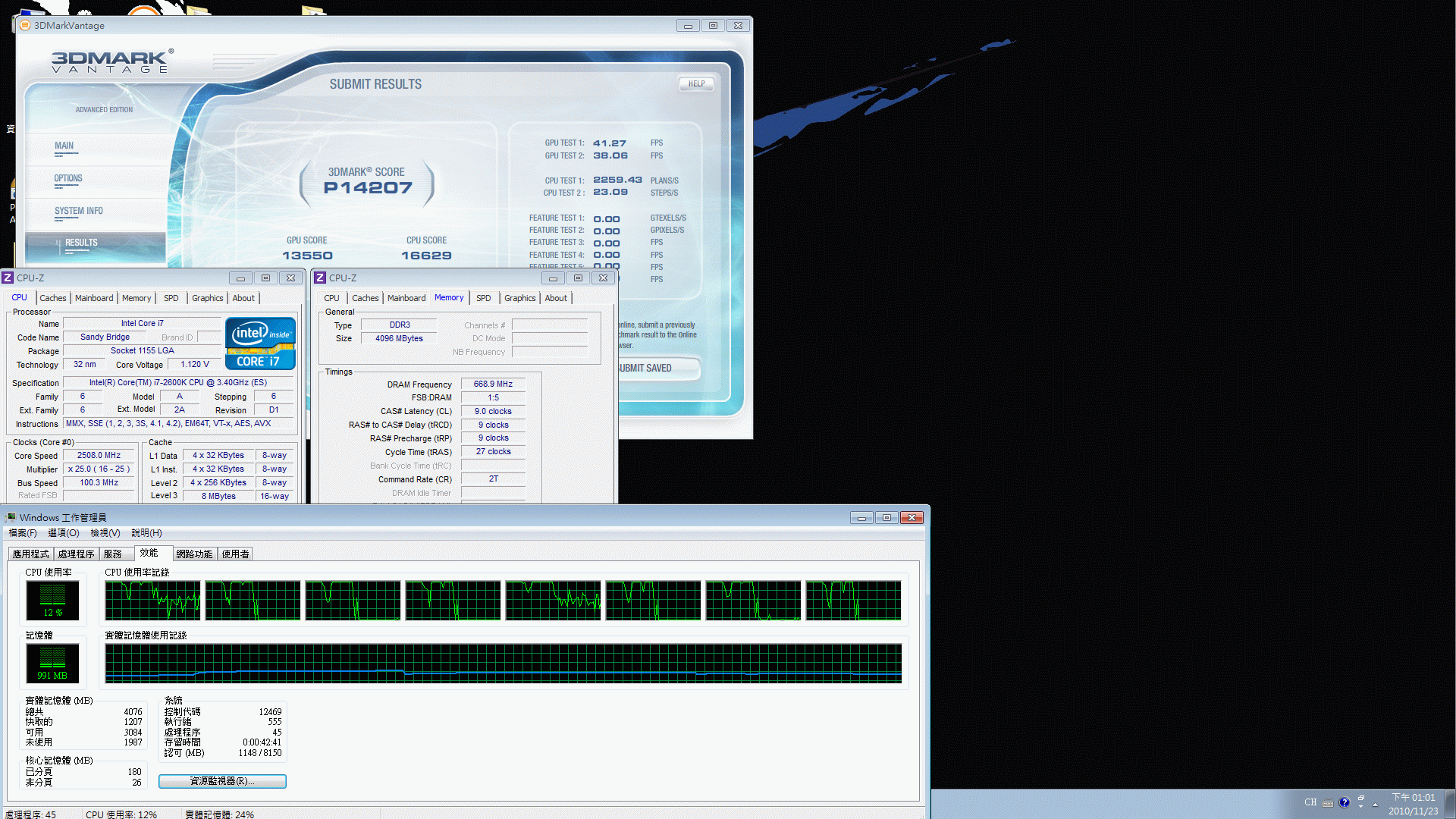Image resolution: width=1456 pixels, height=819 pixels.
Task: Switch to 處理程序 tab in Task Manager
Action: (77, 554)
